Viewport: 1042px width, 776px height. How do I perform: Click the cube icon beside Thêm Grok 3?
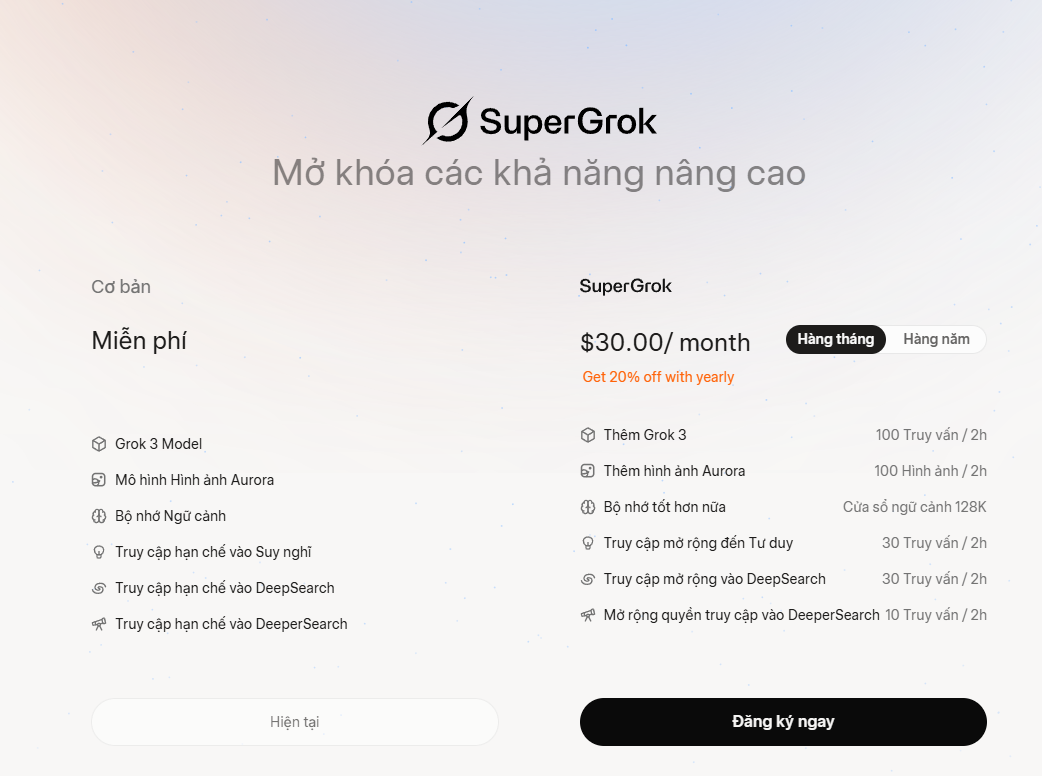pos(588,435)
